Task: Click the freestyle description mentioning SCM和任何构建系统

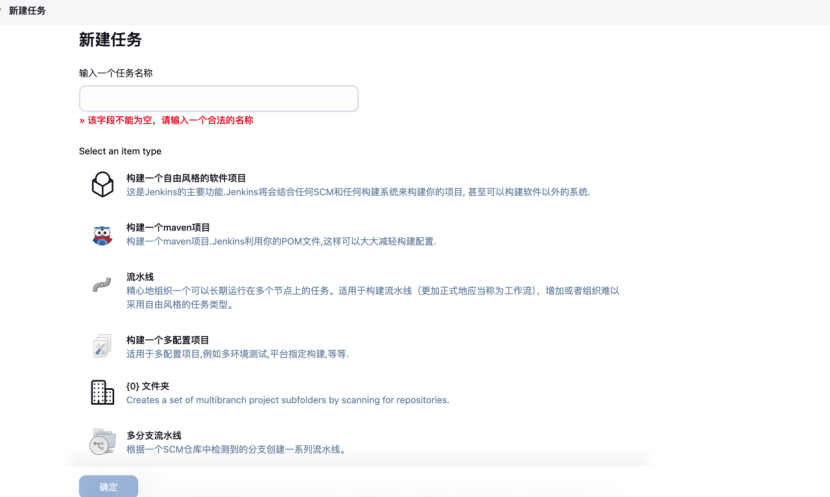Action: pos(358,192)
